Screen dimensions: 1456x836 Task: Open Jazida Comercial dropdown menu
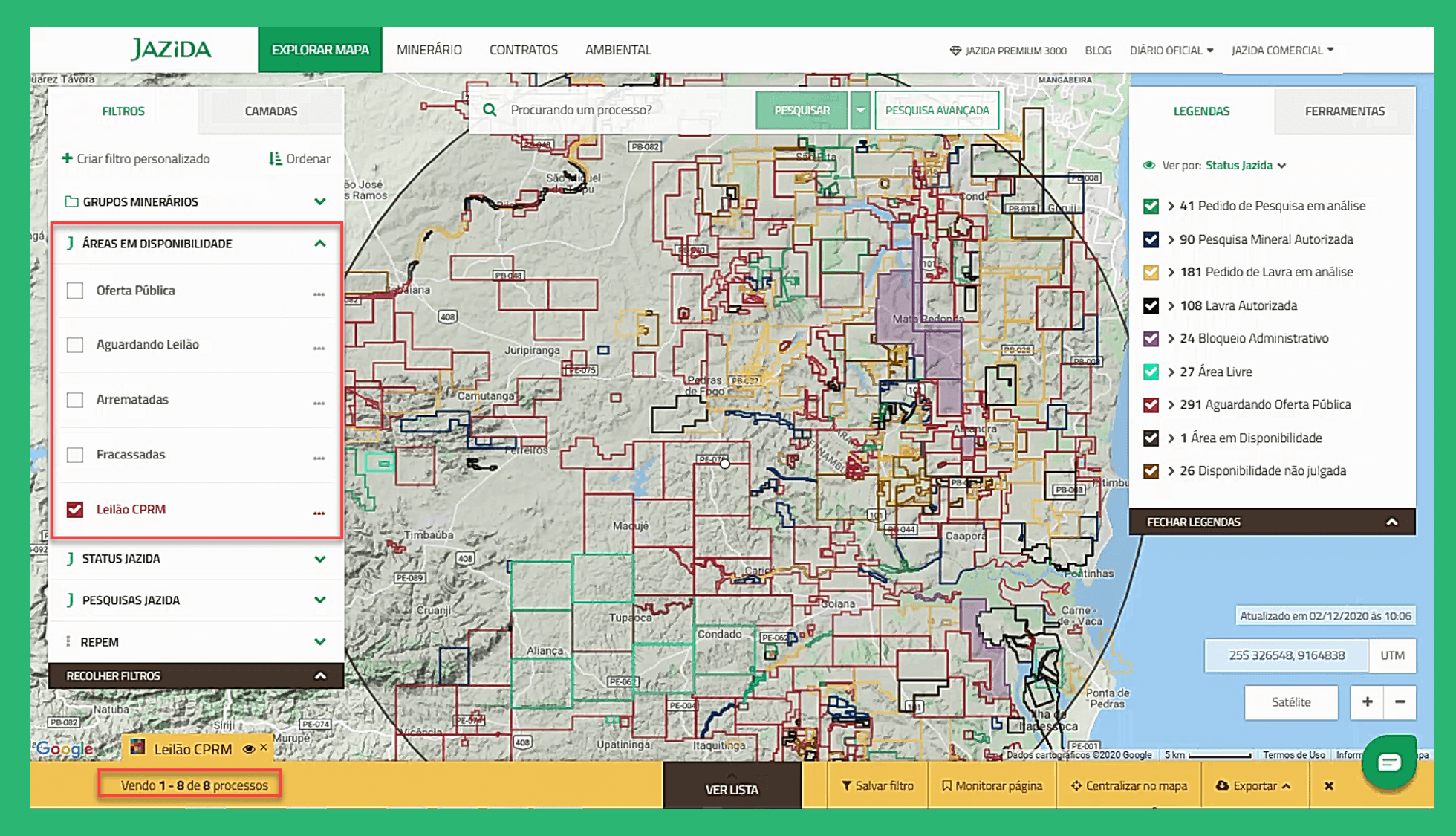[x=1282, y=51]
